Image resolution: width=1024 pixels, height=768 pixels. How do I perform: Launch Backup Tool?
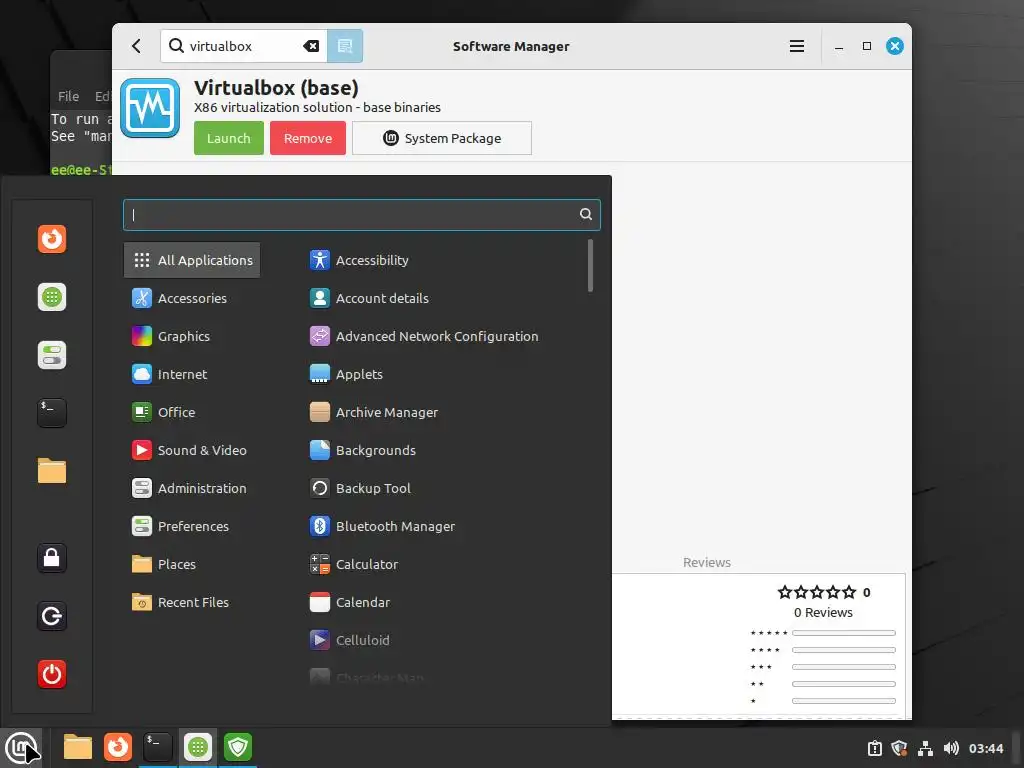[360, 488]
